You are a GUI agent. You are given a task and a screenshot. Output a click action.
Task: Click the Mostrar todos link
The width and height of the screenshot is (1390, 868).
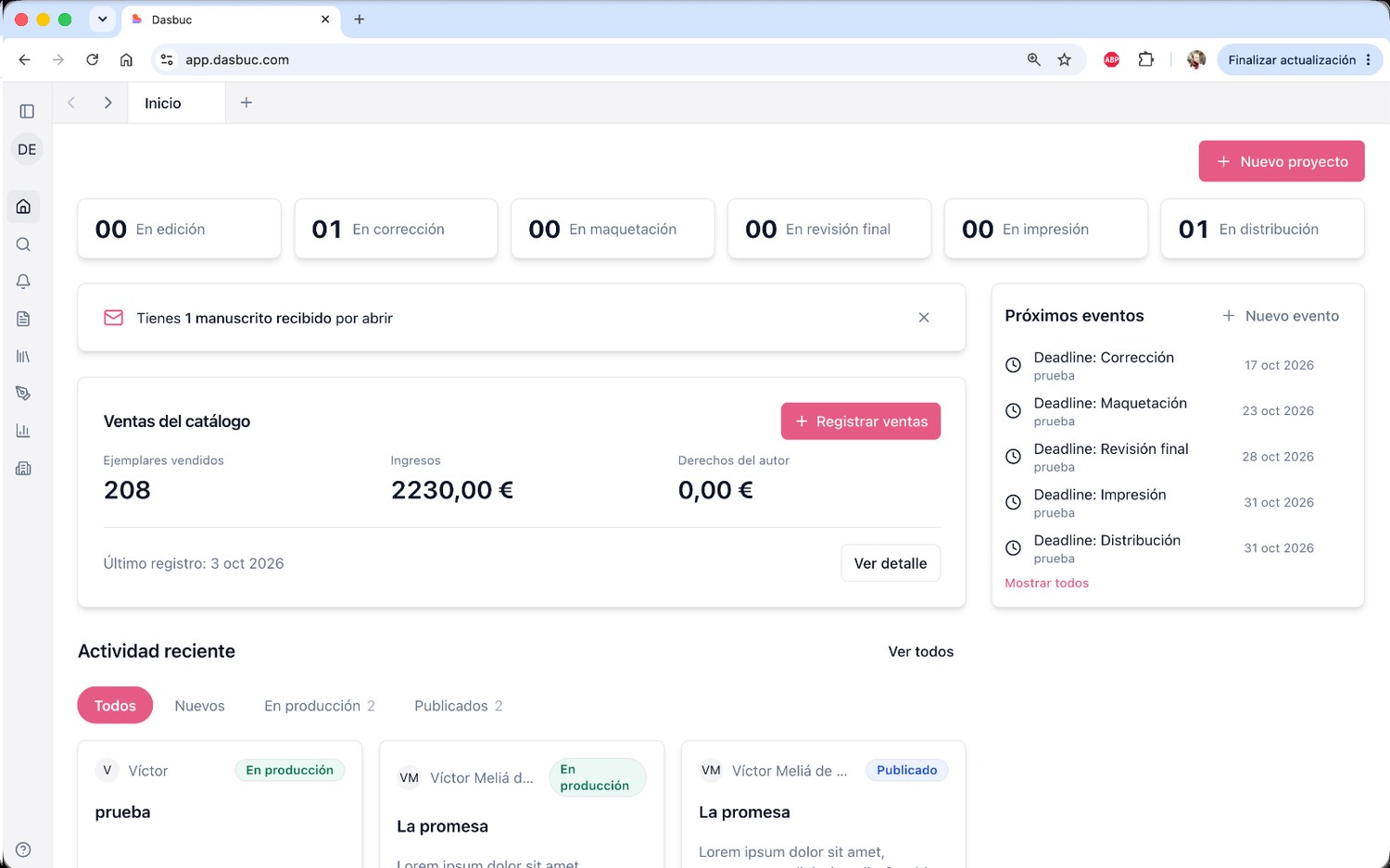[1047, 583]
